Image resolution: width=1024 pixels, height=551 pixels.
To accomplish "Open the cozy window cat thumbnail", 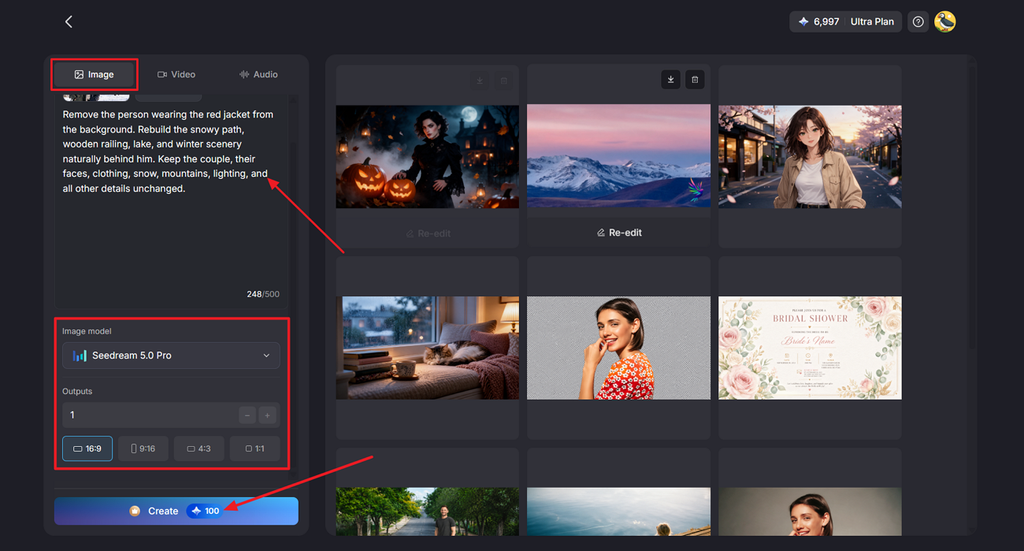I will [428, 348].
